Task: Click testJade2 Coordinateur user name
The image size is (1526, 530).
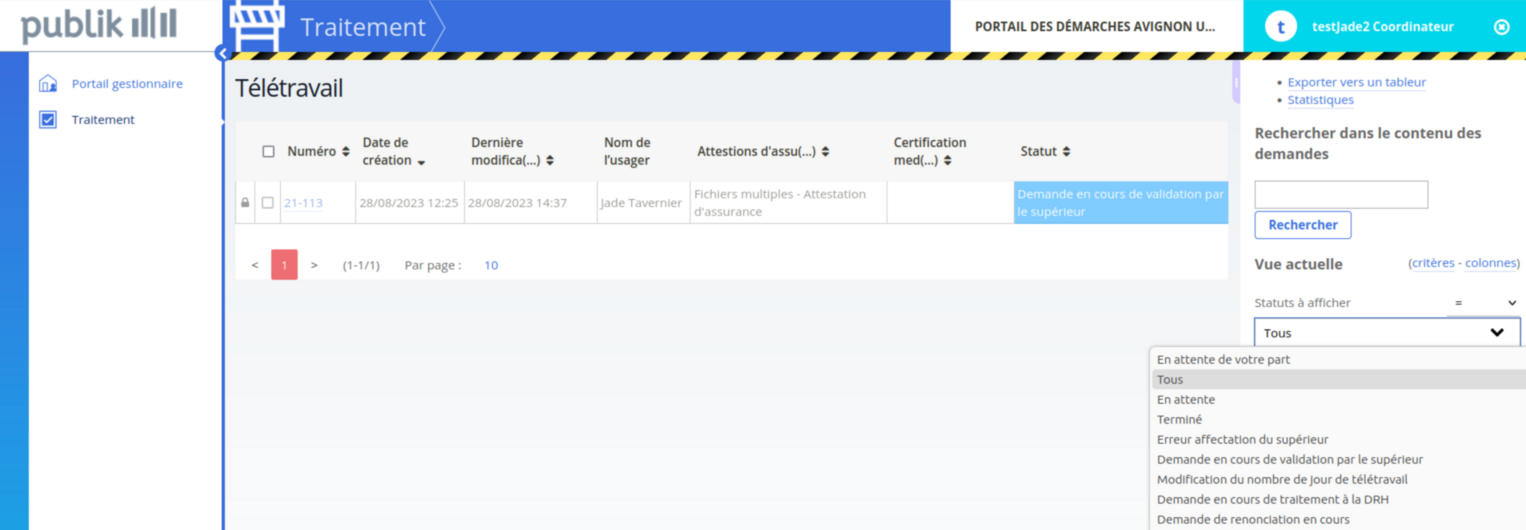Action: coord(1382,27)
